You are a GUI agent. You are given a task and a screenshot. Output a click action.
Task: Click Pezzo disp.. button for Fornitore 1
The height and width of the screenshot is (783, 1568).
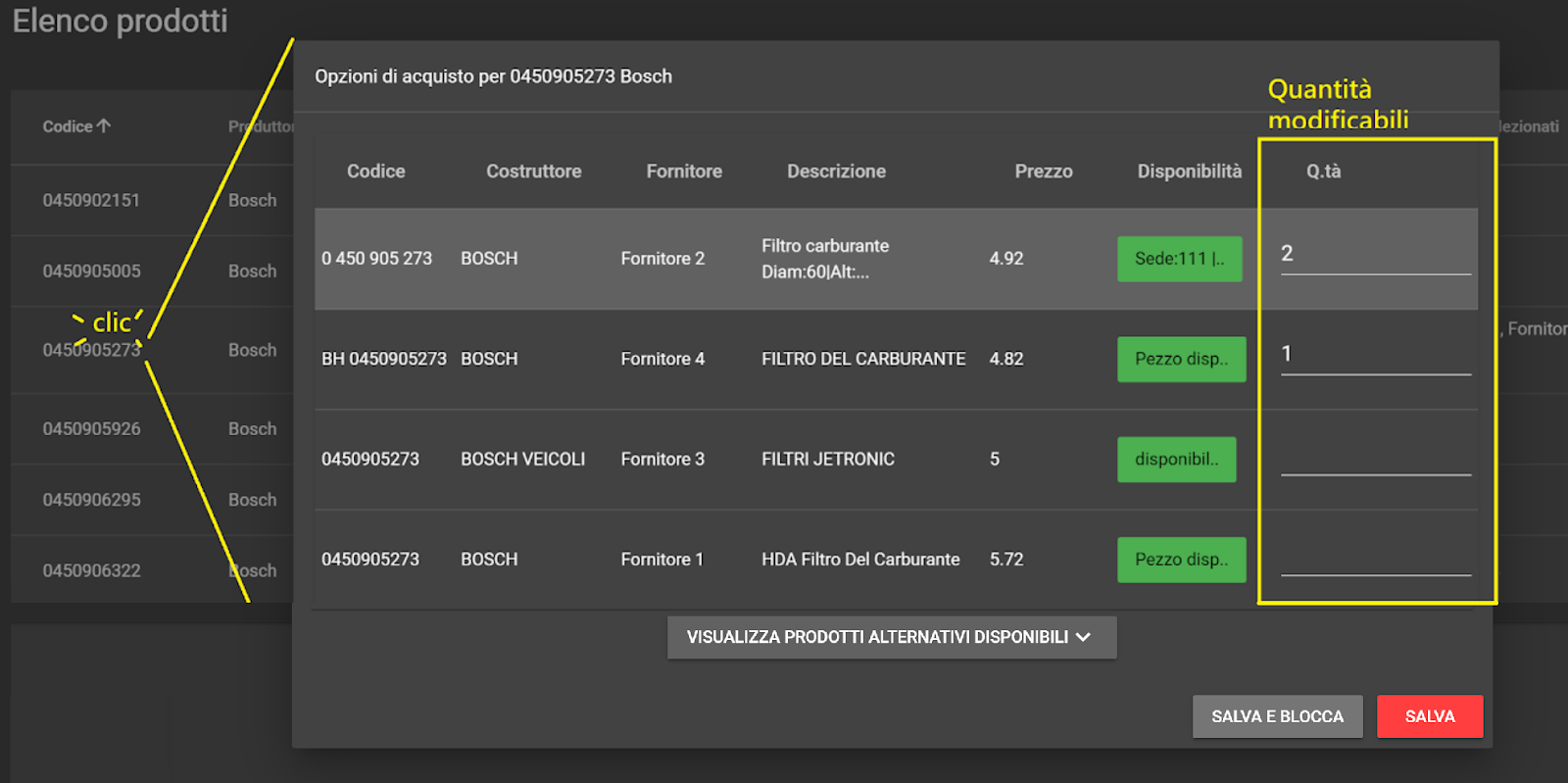click(x=1182, y=560)
